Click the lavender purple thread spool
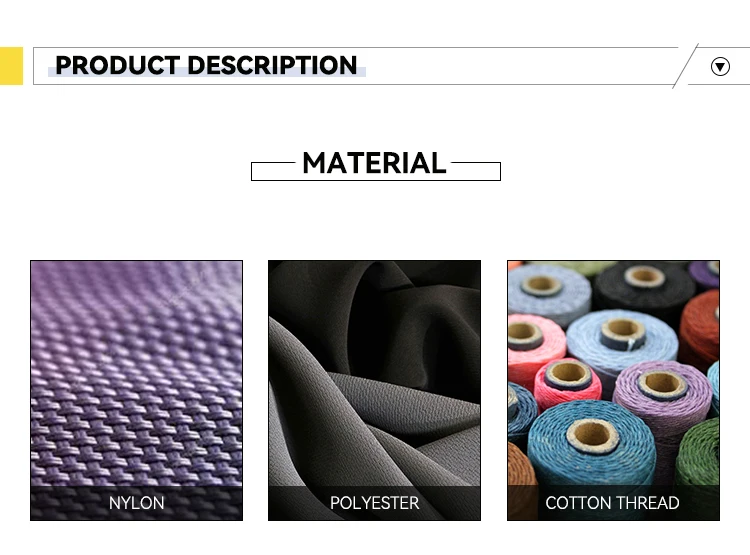750x555 pixels. pyautogui.click(x=662, y=395)
